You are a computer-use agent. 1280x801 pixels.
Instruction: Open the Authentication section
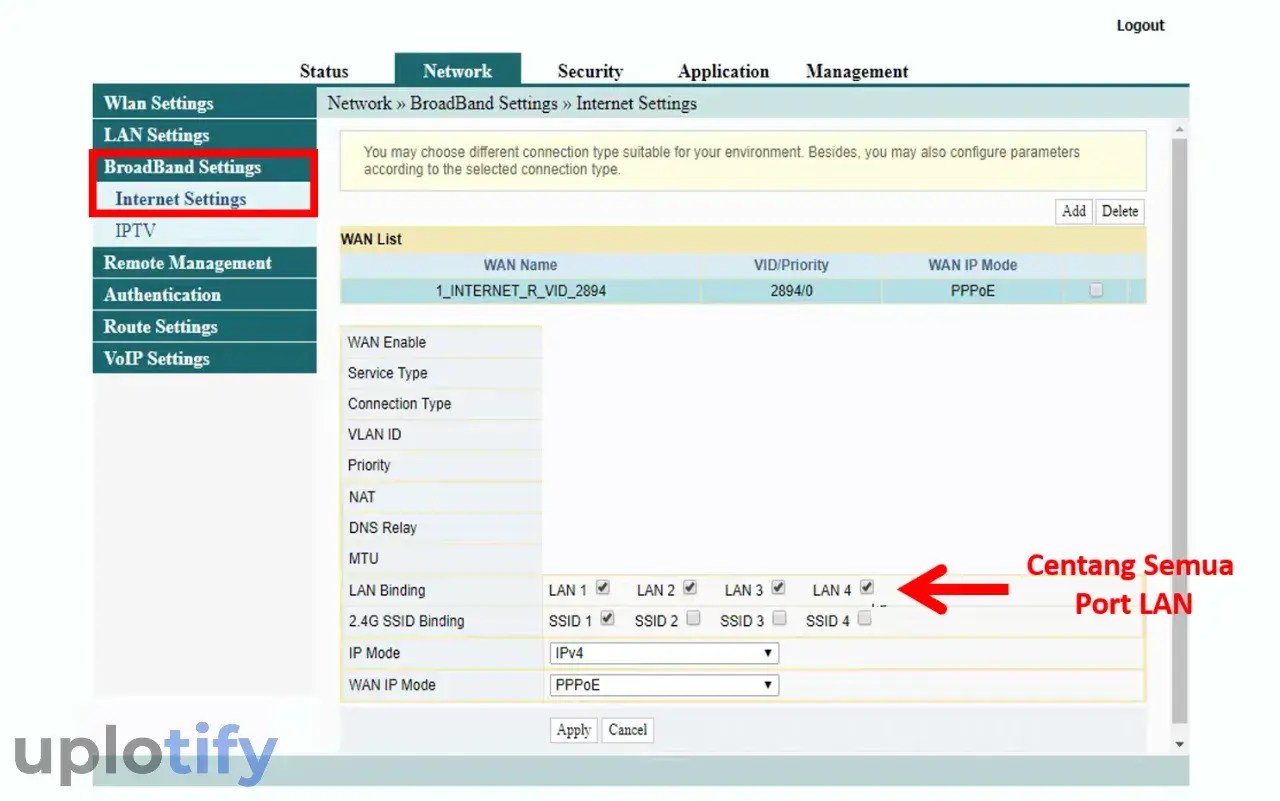coord(161,294)
